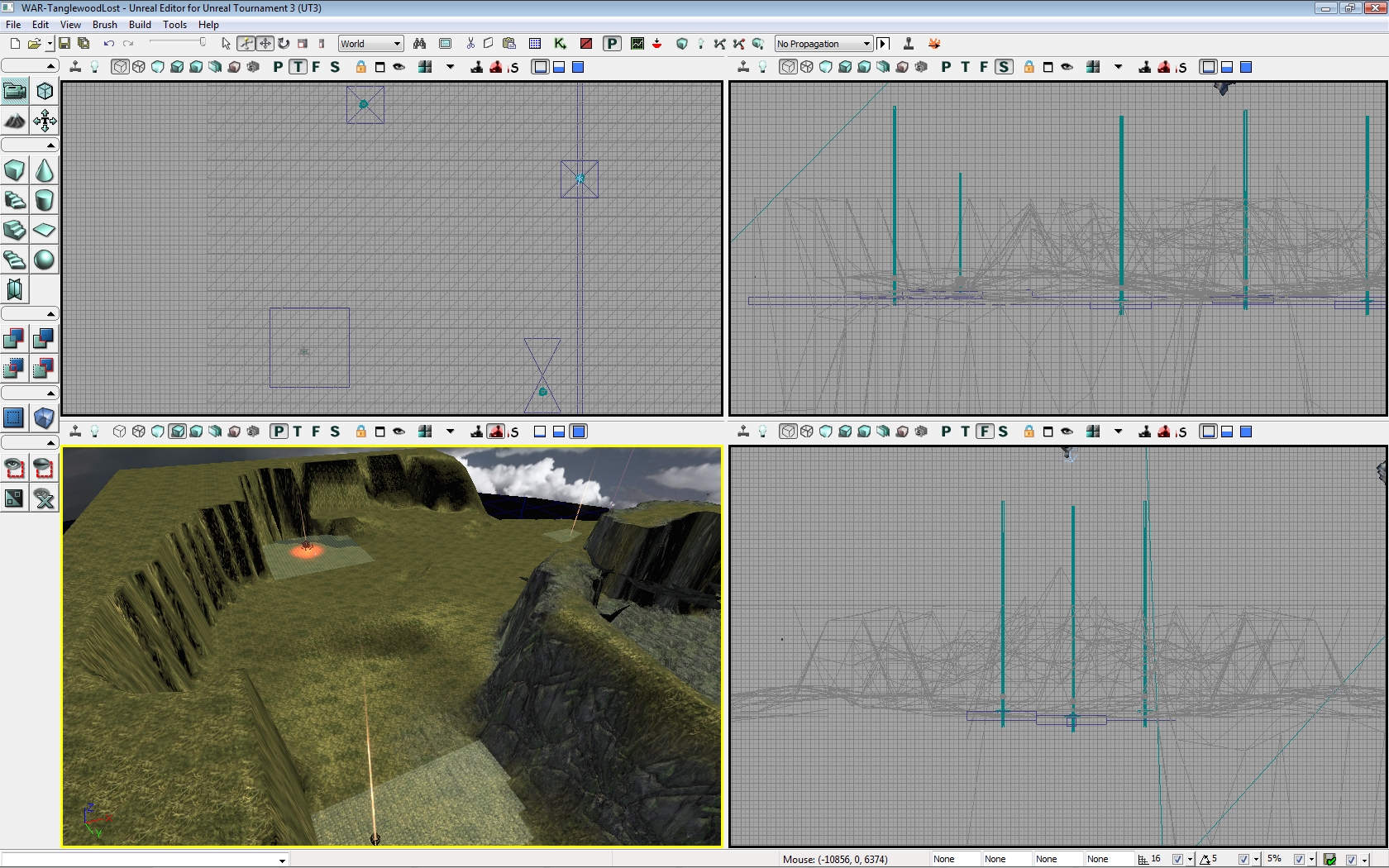Screen dimensions: 1389x868
Task: Toggle scale snap 5% checkbox in status bar
Action: (x=1299, y=860)
